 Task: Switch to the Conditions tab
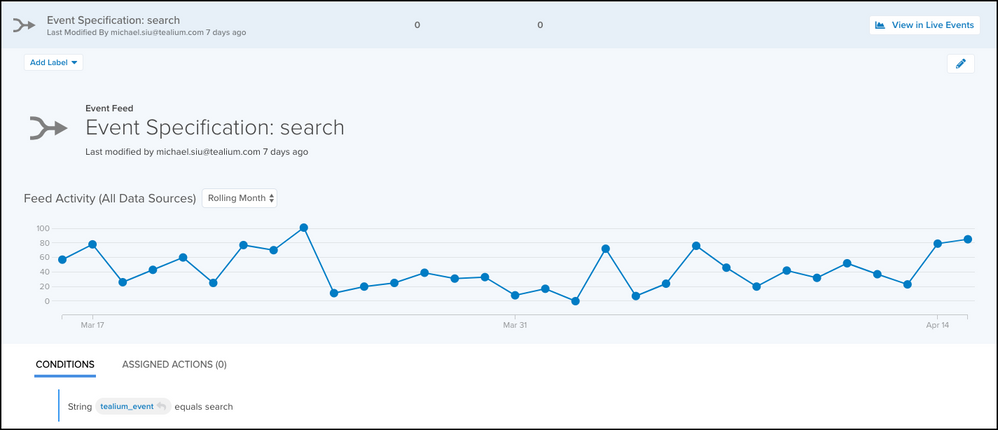coord(65,365)
